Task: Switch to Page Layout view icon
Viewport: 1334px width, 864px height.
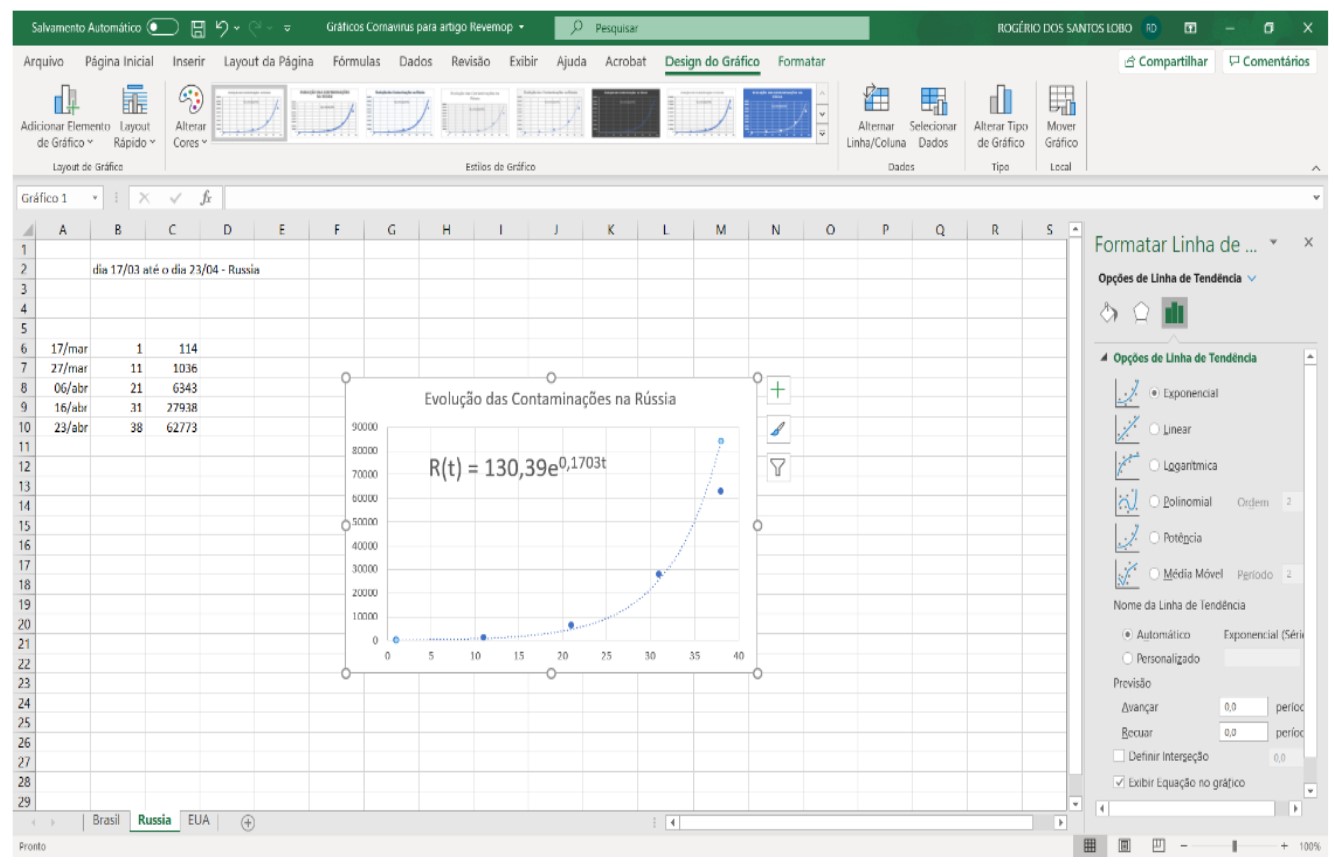Action: click(1127, 846)
